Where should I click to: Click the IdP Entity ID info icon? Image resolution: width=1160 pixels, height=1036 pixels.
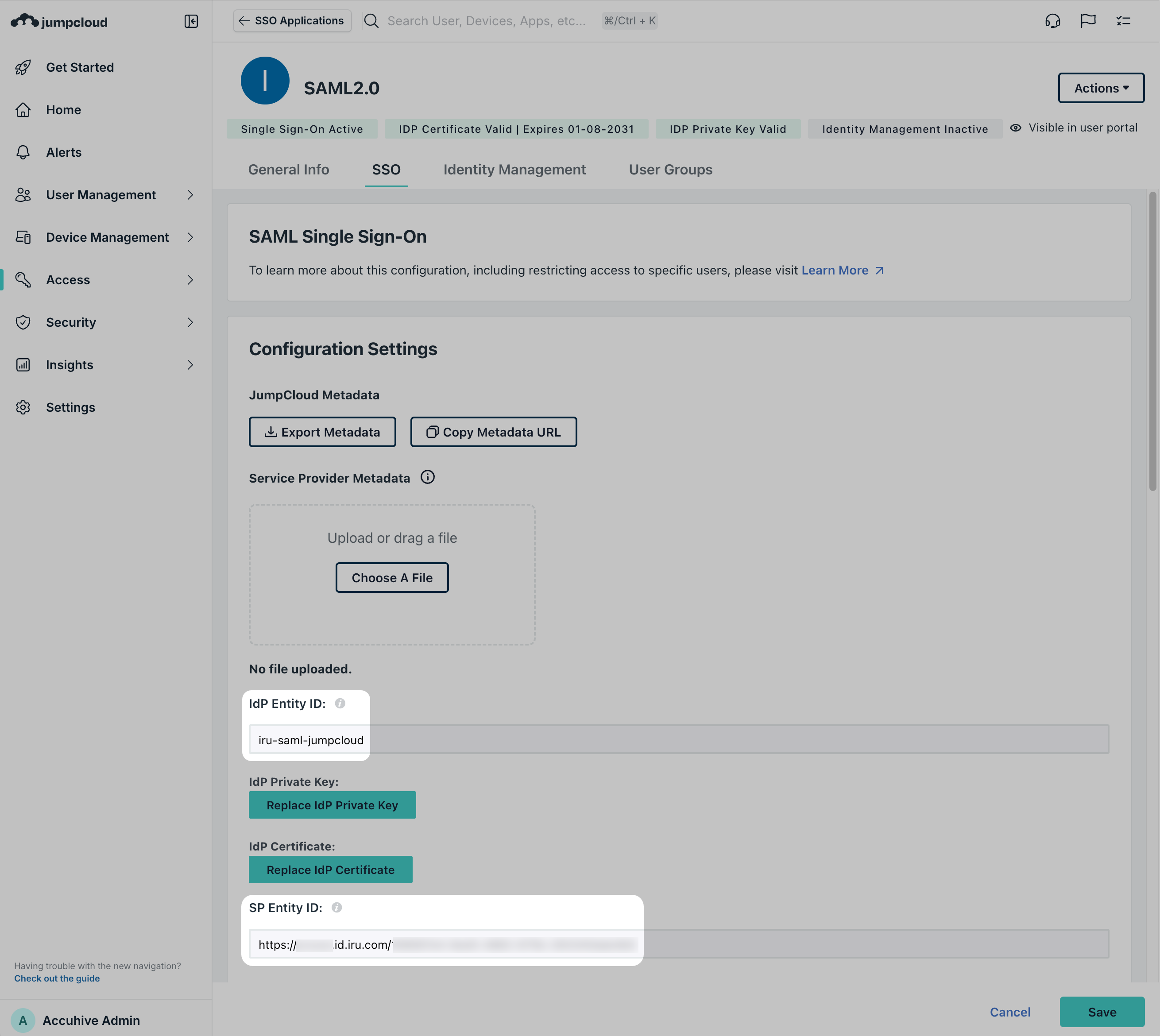pyautogui.click(x=340, y=703)
